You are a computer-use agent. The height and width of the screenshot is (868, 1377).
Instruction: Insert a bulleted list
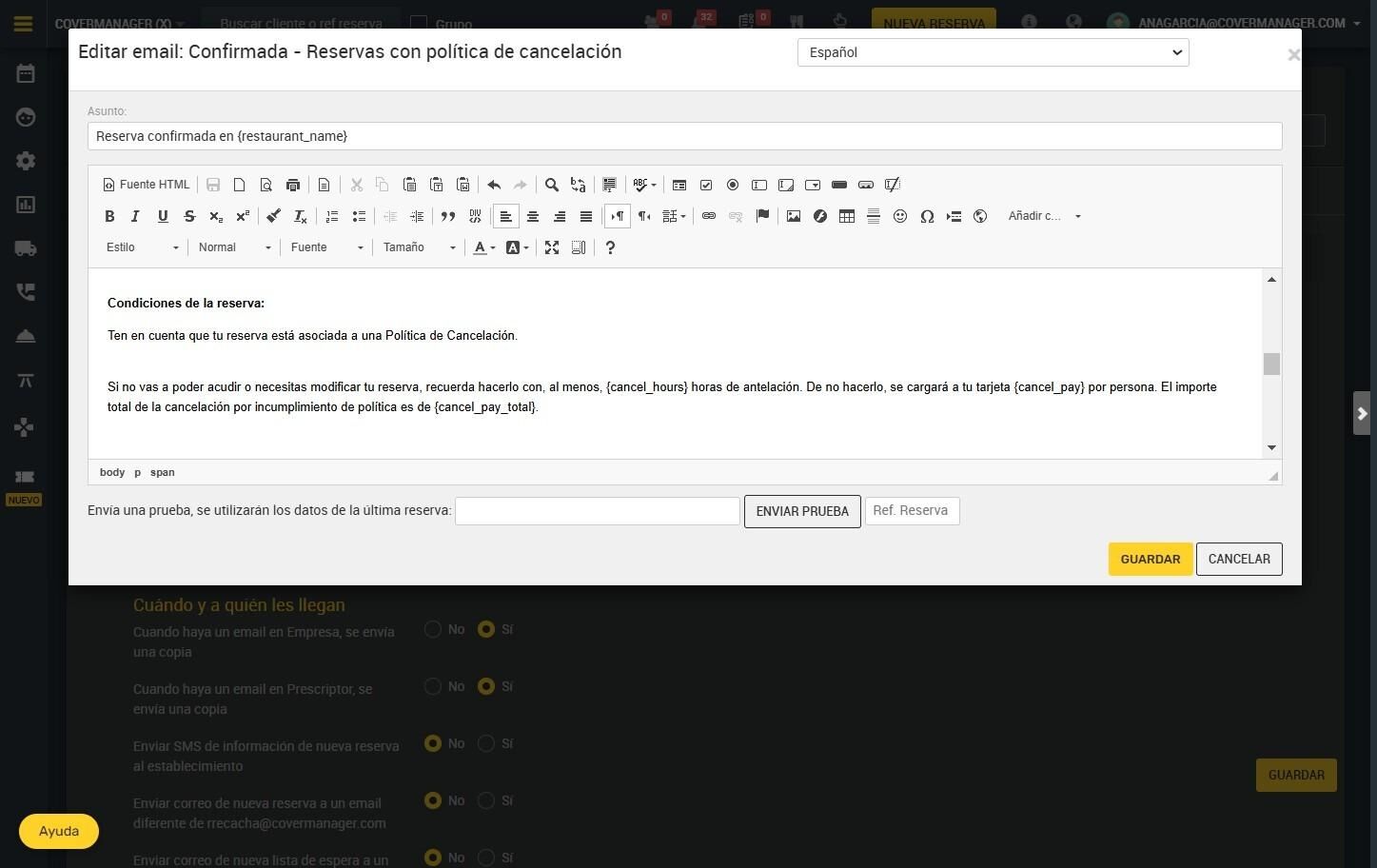(359, 216)
